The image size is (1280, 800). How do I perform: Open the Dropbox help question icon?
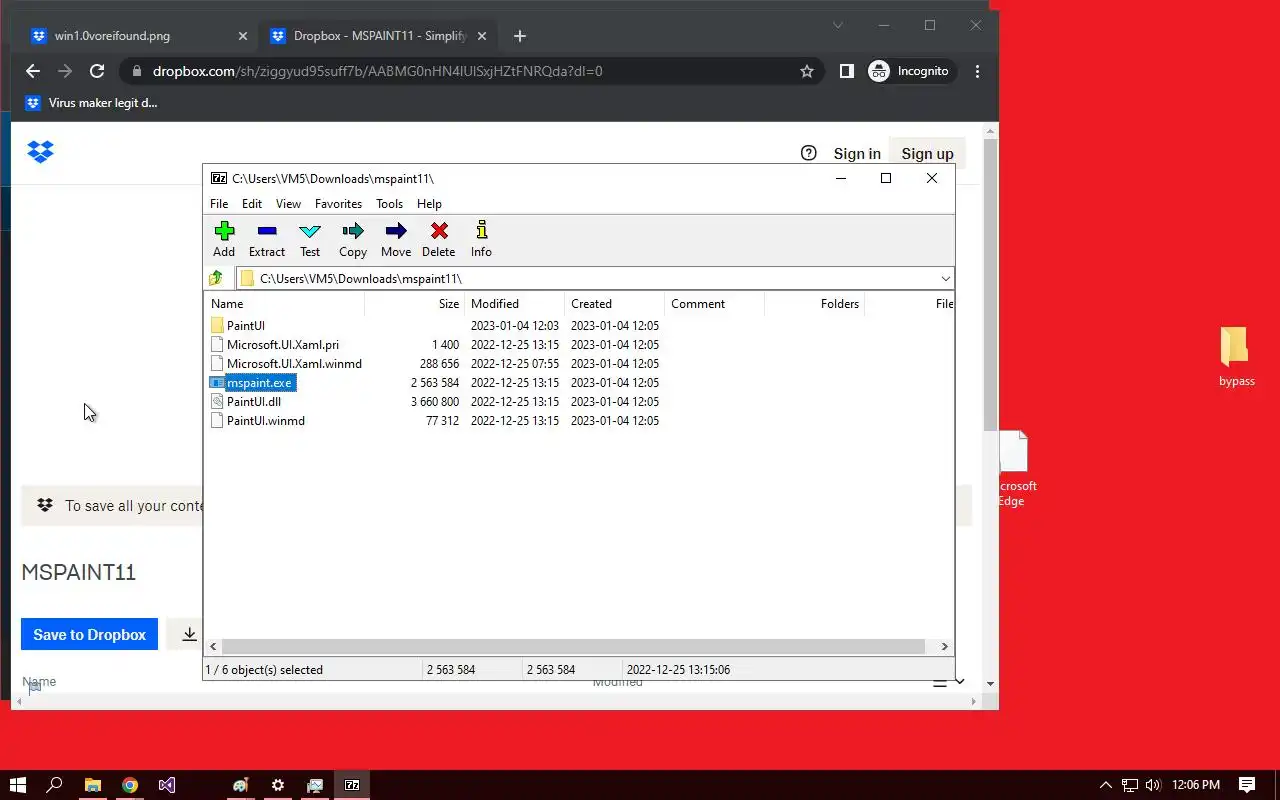(x=809, y=153)
